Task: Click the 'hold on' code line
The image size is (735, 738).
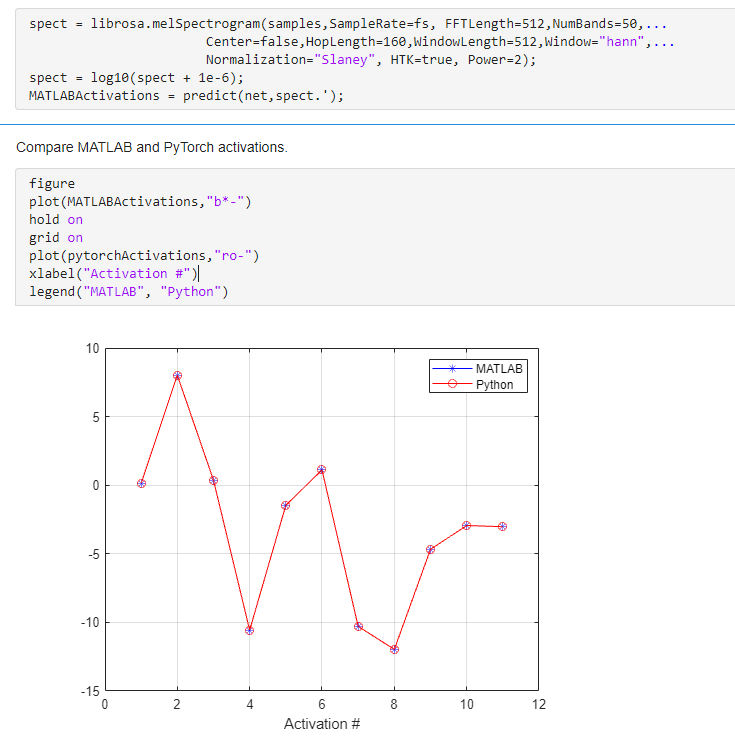Action: pyautogui.click(x=56, y=220)
